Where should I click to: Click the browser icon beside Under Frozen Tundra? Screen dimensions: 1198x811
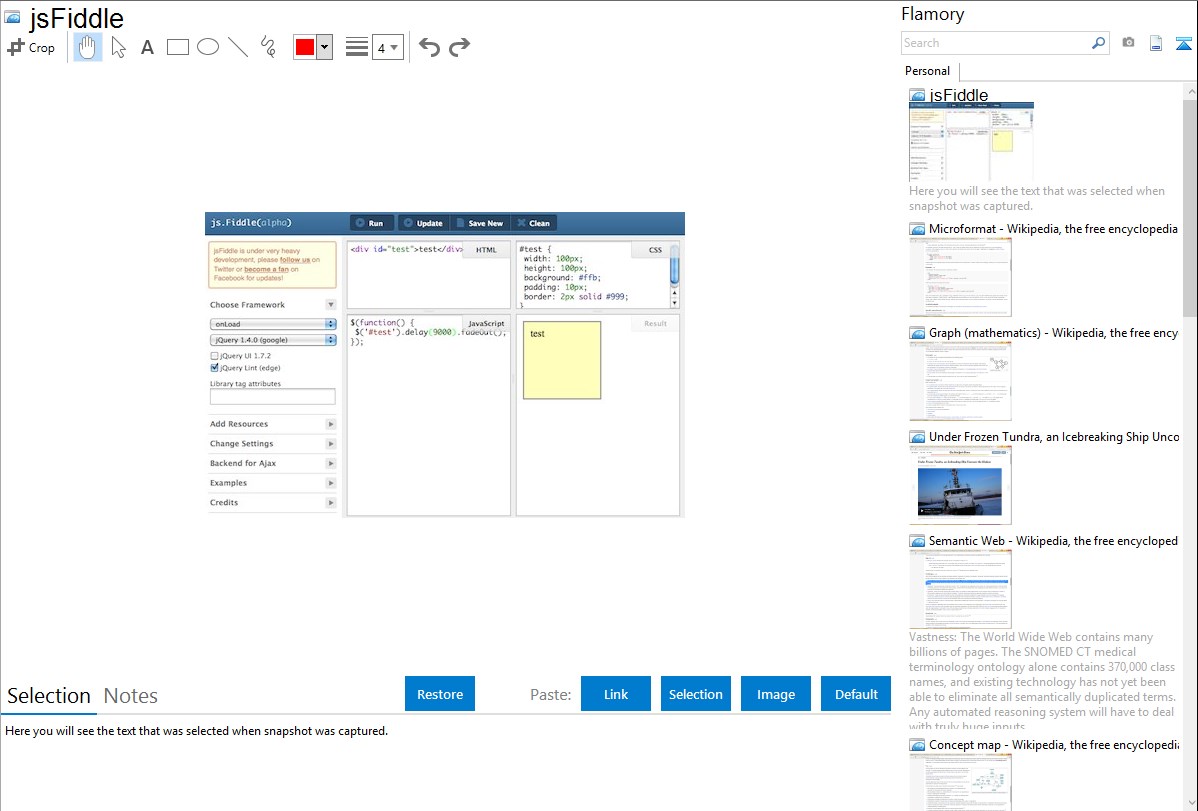pos(917,437)
